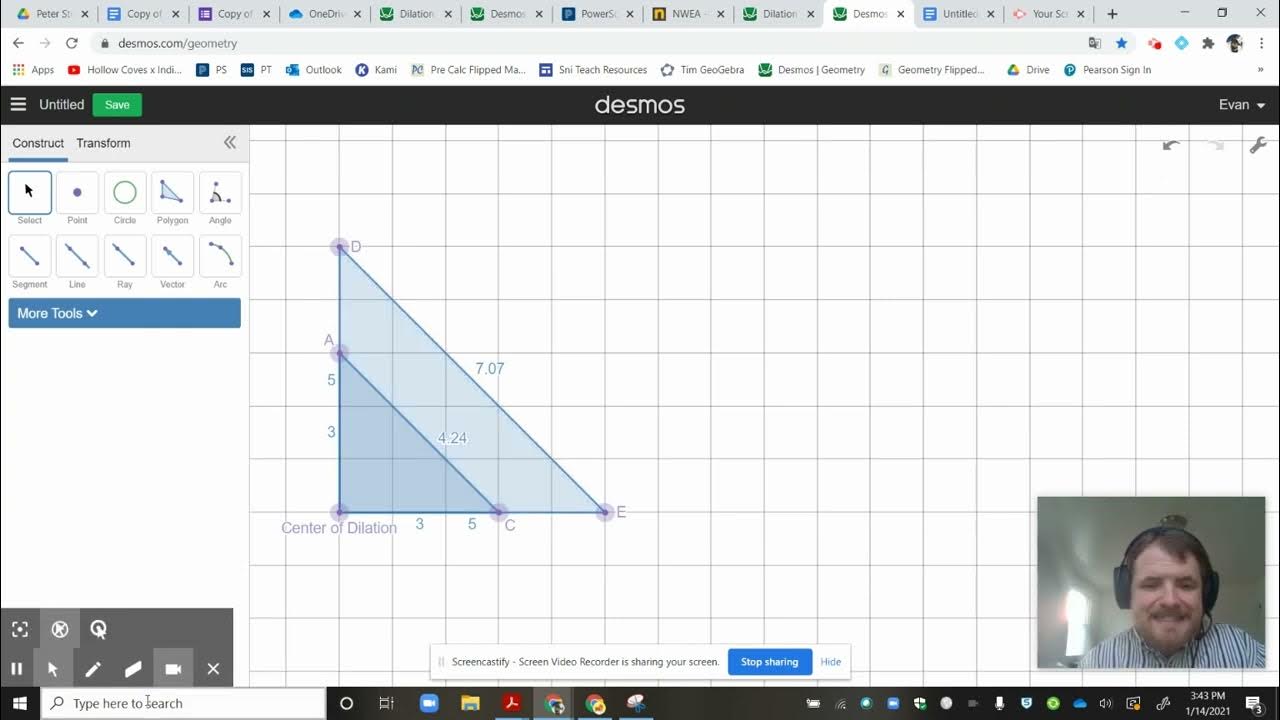This screenshot has width=1280, height=720.
Task: Show more bookmarks with the chevron
Action: click(x=1260, y=70)
